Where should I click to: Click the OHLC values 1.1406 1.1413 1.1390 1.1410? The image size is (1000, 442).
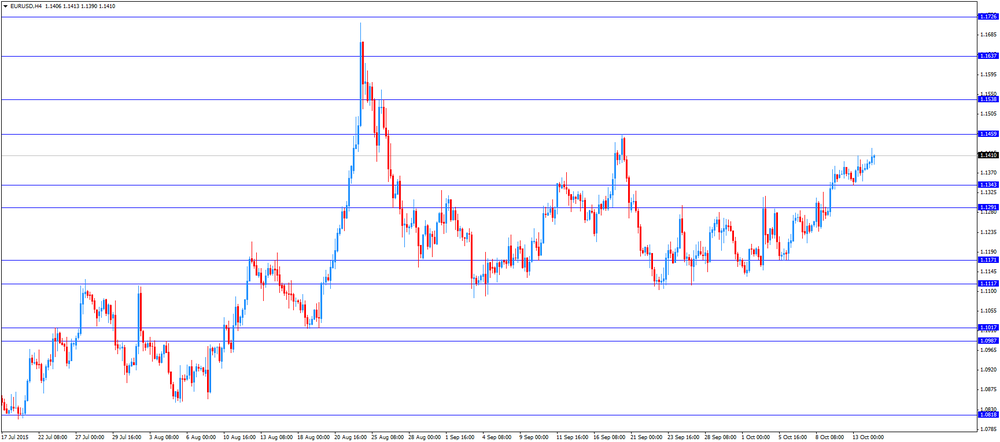coord(80,6)
